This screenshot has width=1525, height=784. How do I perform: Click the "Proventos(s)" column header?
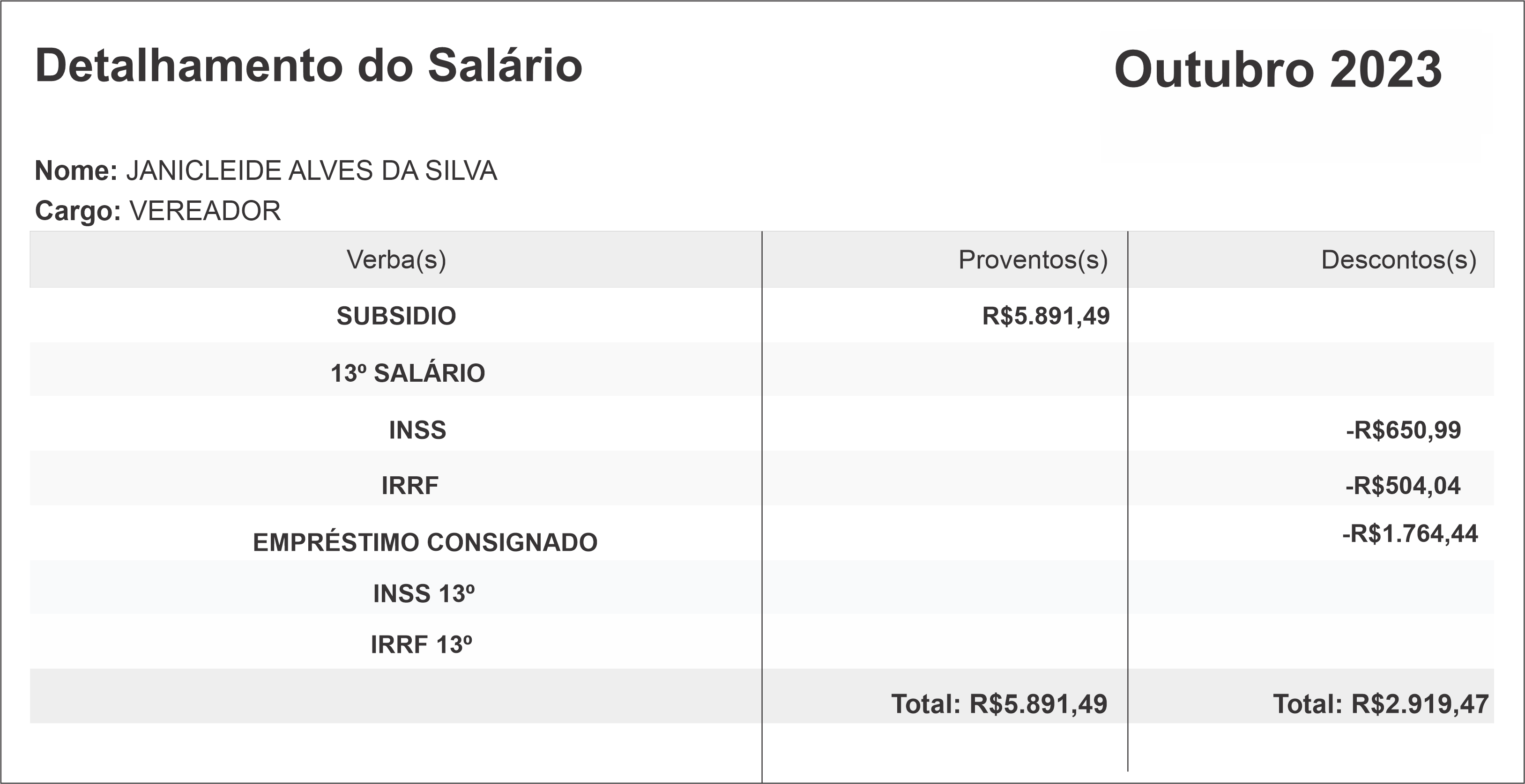point(1033,260)
